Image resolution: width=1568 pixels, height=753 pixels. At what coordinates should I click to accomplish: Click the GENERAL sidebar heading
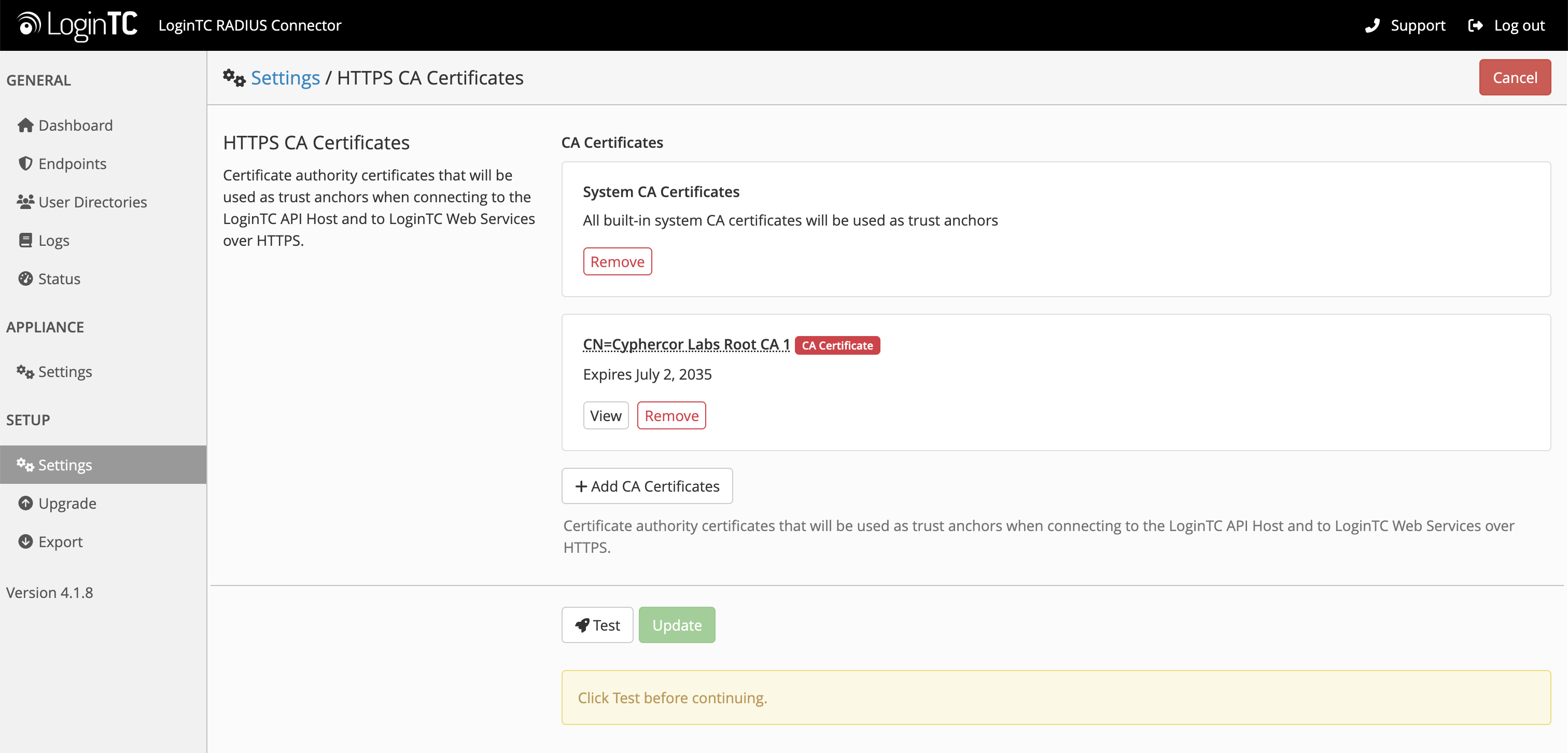pos(38,80)
